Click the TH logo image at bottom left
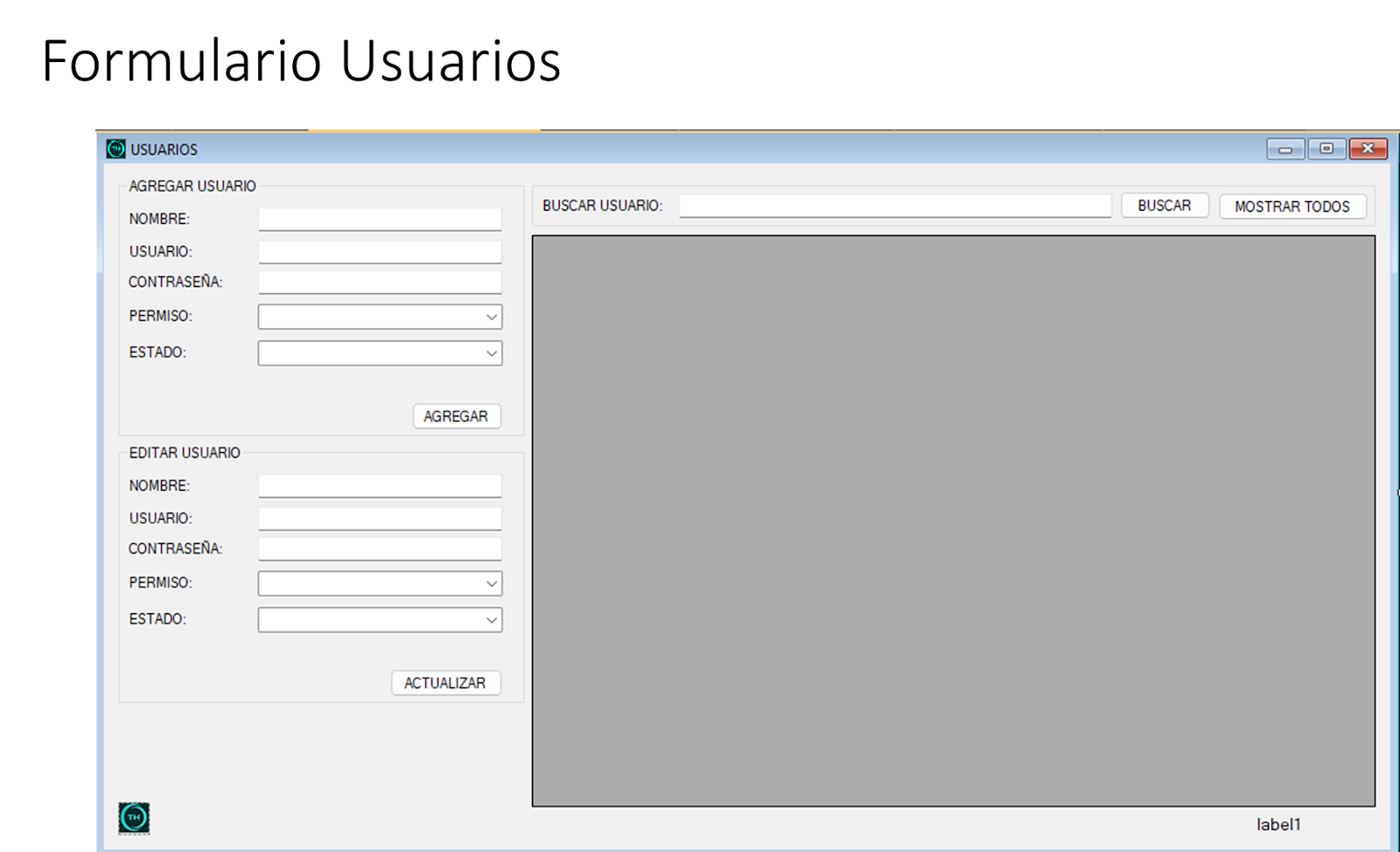1400x852 pixels. click(x=134, y=818)
